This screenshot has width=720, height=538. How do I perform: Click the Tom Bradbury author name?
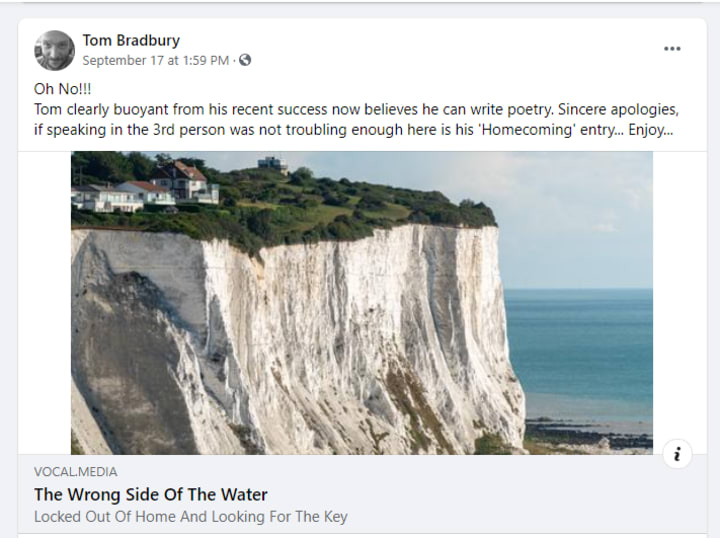click(x=131, y=41)
